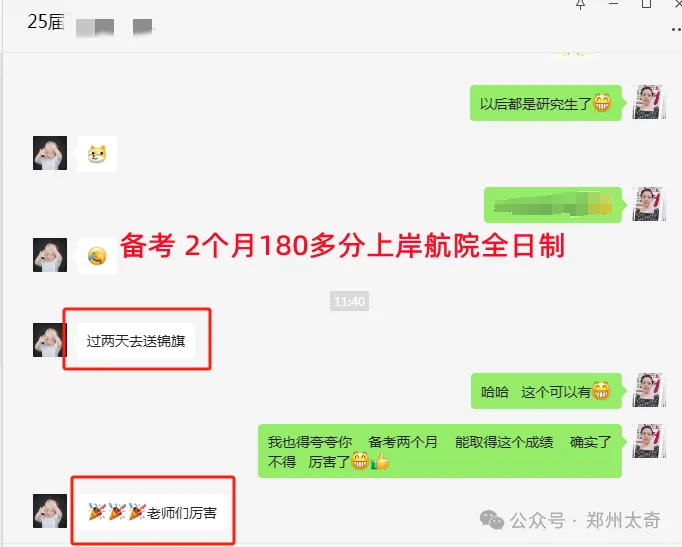Open sender avatar beside the doge emoji

50,153
